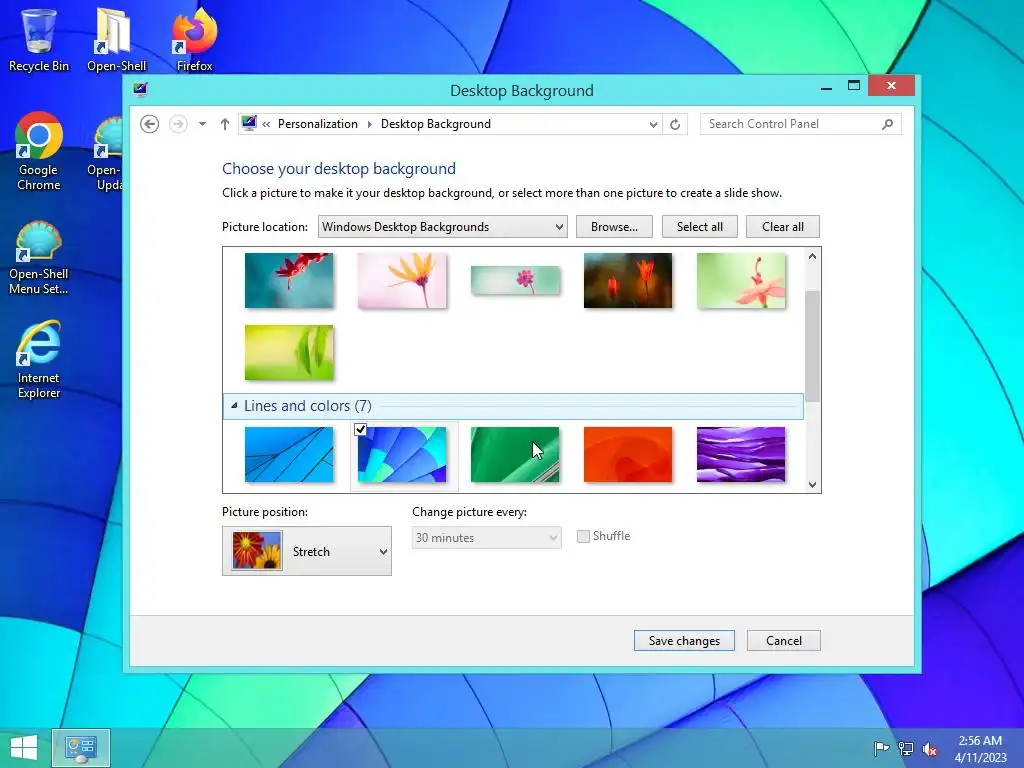Click the search magnifier icon

(887, 124)
